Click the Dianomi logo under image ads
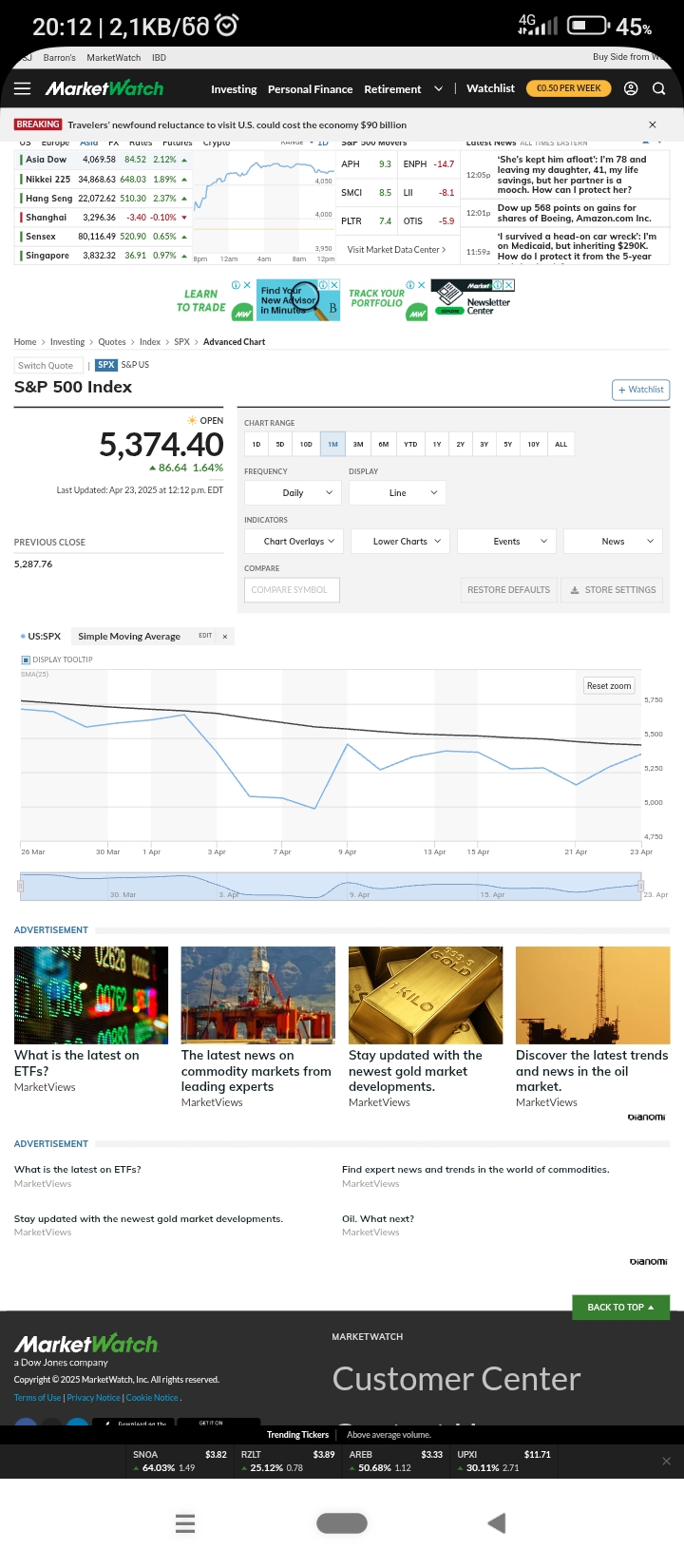Viewport: 684px width, 1568px height. tap(647, 1117)
